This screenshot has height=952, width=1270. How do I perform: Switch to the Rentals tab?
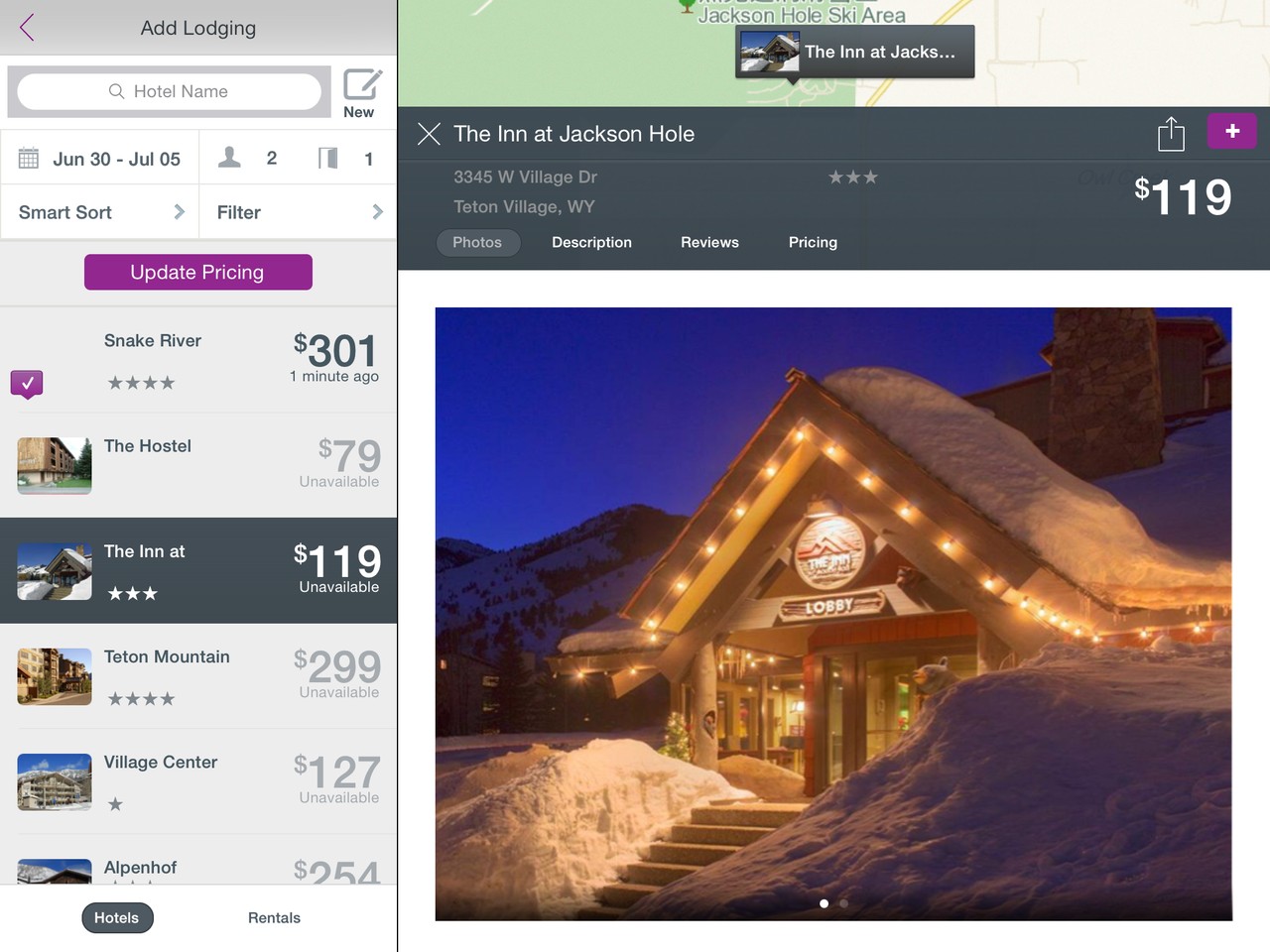tap(274, 918)
